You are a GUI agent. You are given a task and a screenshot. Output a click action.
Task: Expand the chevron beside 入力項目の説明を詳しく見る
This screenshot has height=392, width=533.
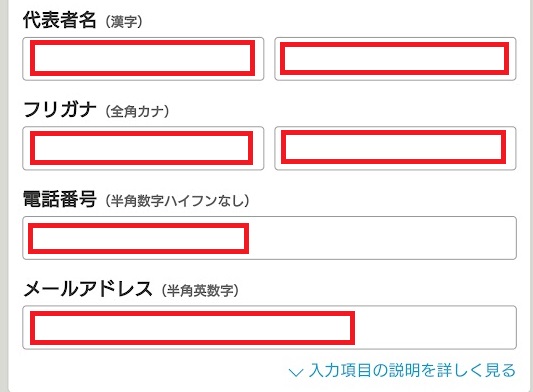(x=295, y=372)
